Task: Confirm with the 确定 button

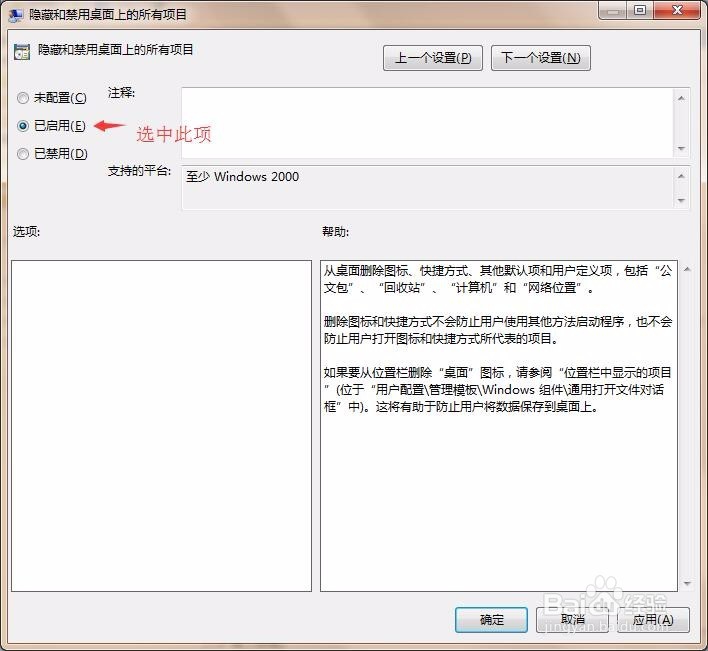Action: click(491, 619)
